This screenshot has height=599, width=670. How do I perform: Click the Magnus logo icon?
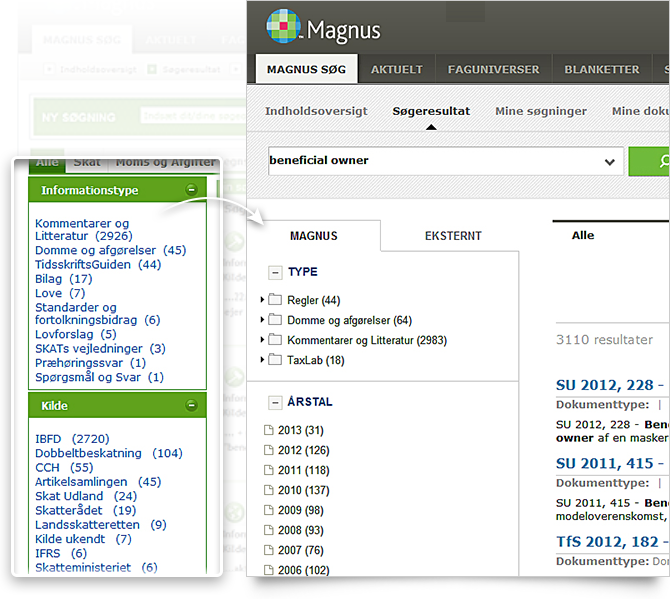pos(283,26)
